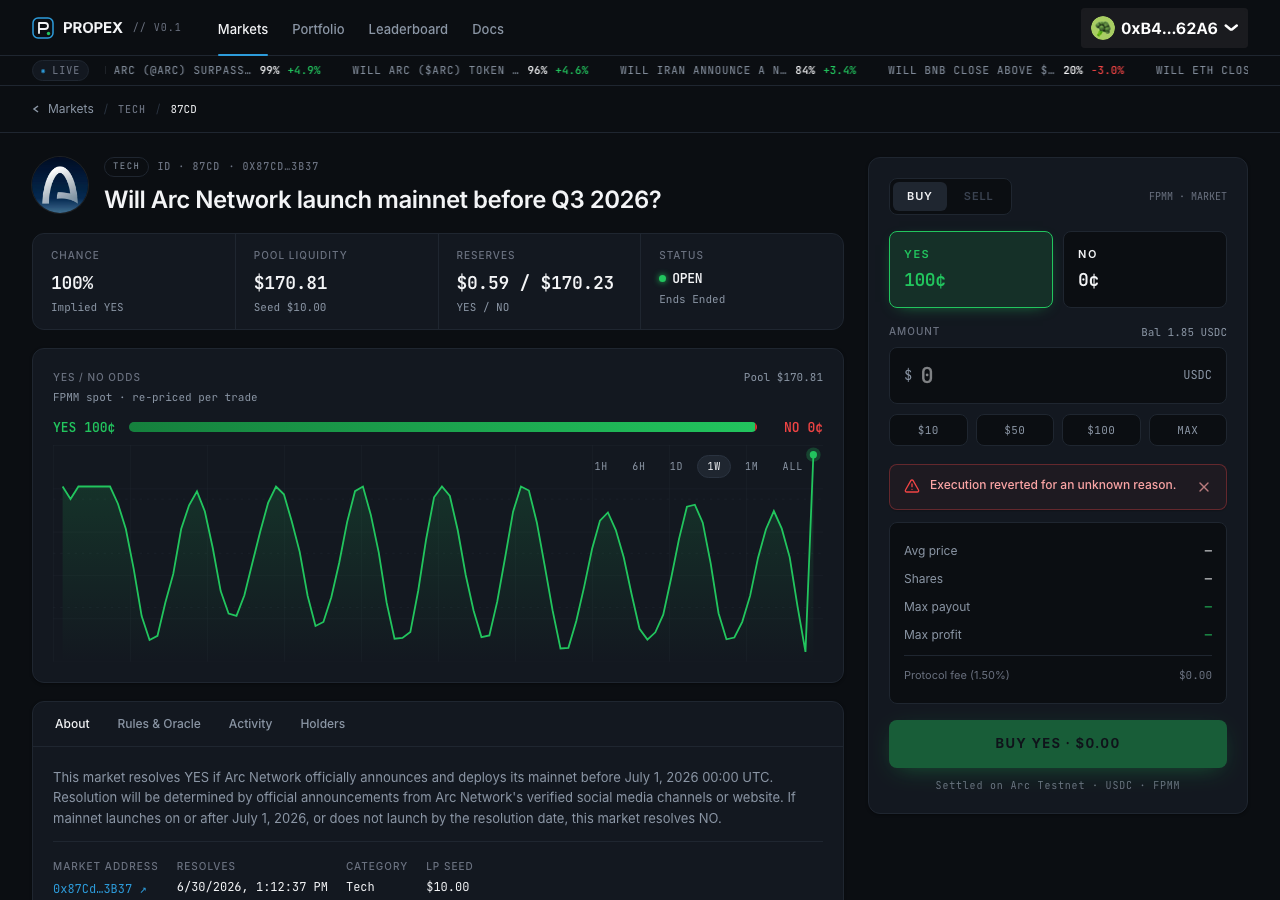Click the reserves value $0.59 / $170.23

click(x=535, y=283)
